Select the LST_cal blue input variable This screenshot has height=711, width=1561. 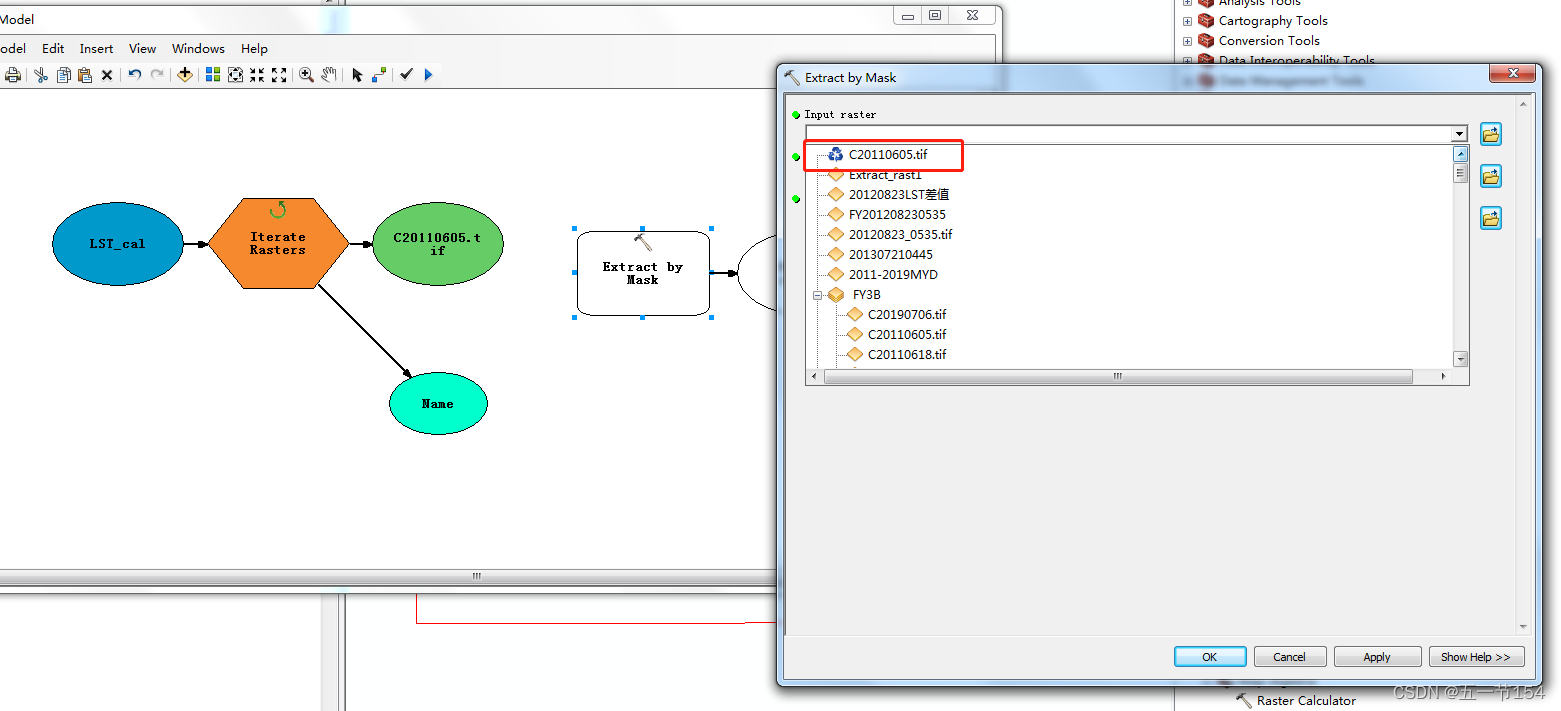coord(118,244)
